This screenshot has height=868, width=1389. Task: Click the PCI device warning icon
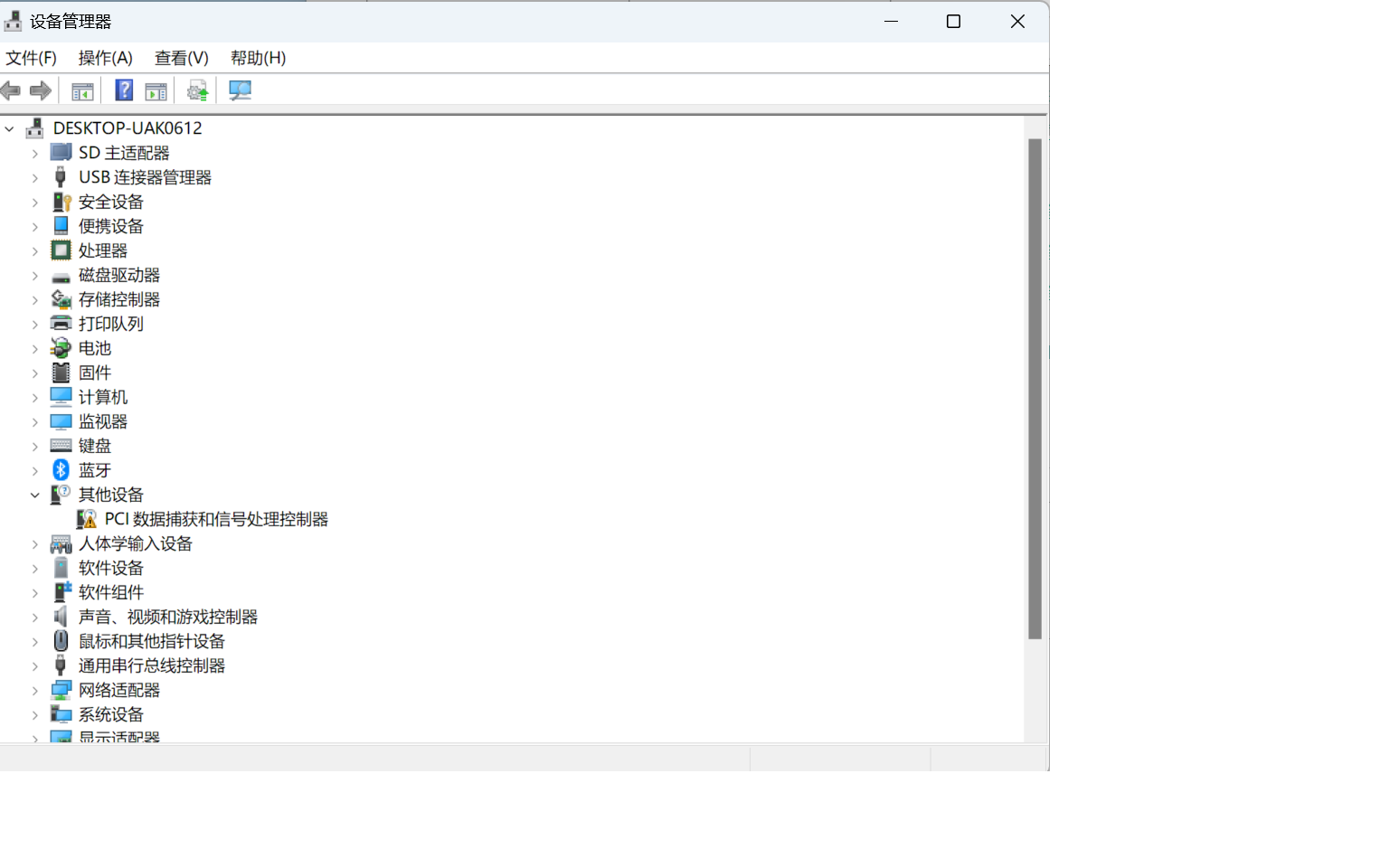[87, 519]
